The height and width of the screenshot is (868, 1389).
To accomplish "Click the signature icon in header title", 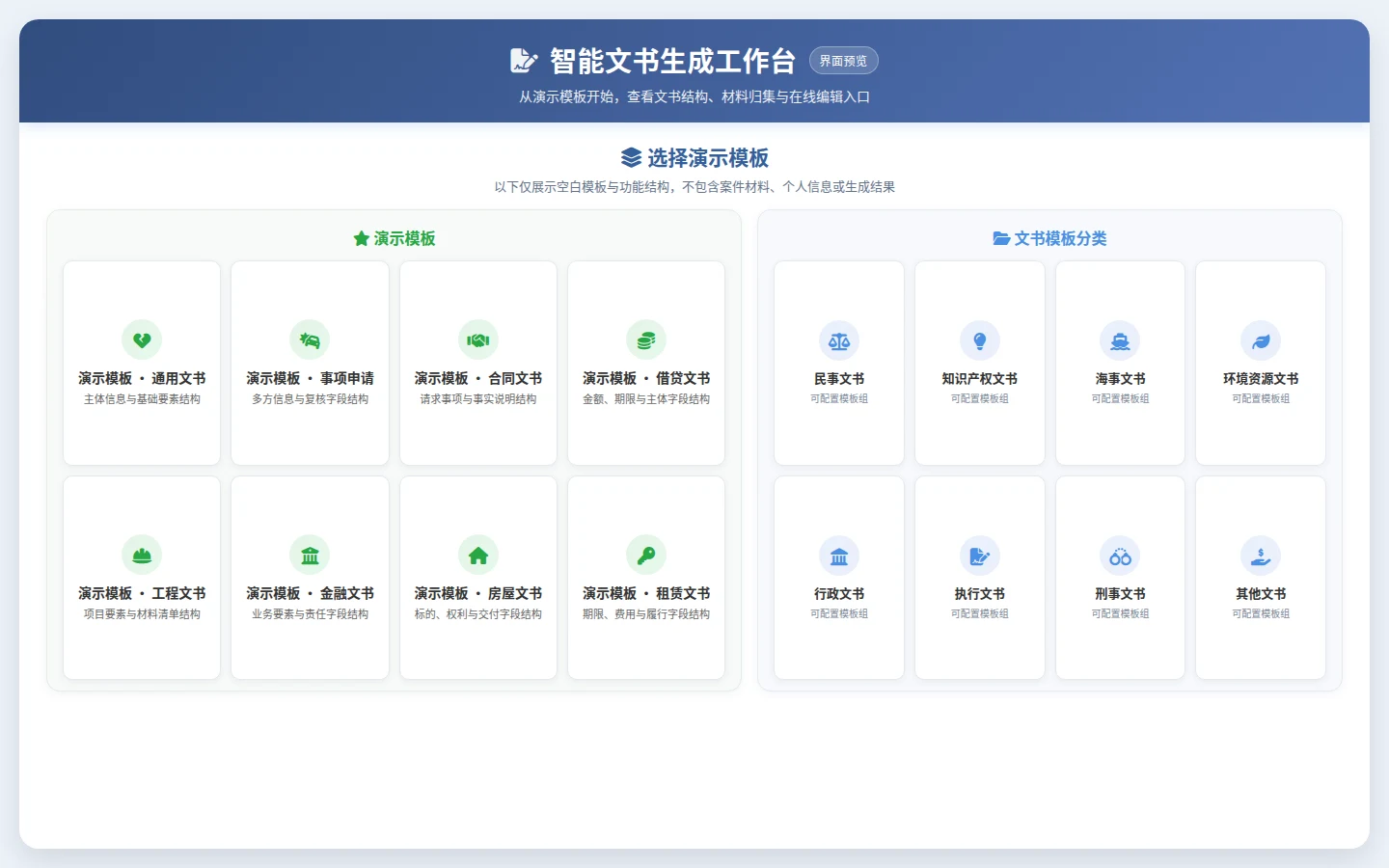I will point(524,61).
